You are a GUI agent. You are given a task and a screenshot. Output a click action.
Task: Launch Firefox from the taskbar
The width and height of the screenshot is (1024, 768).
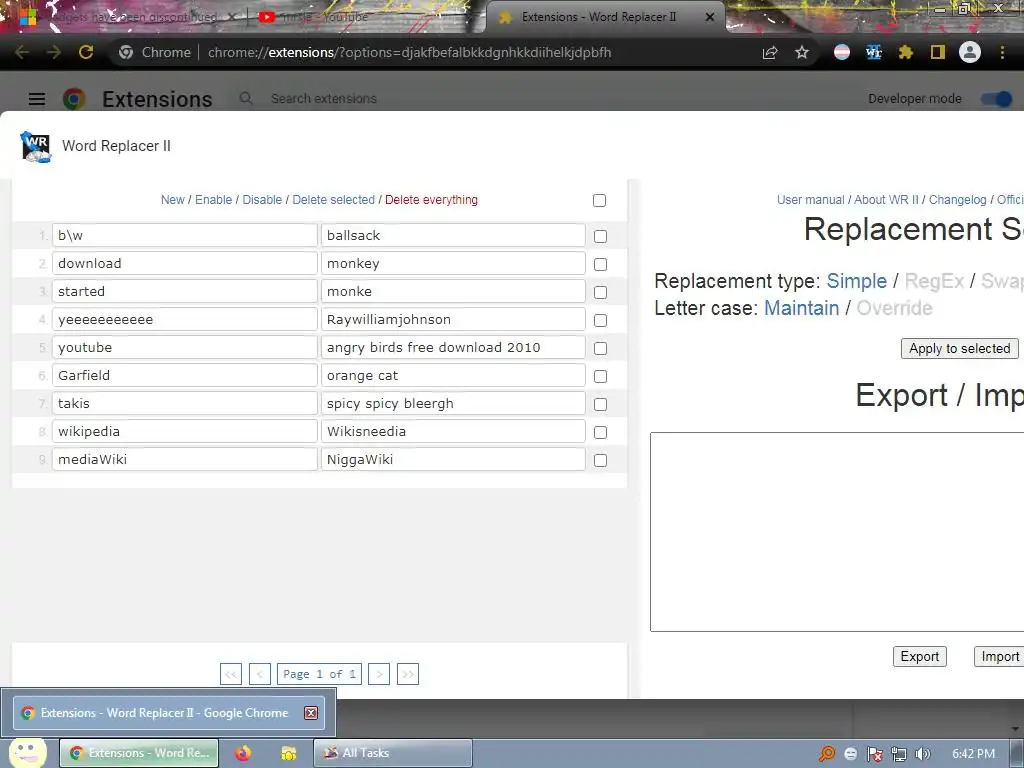tap(243, 753)
